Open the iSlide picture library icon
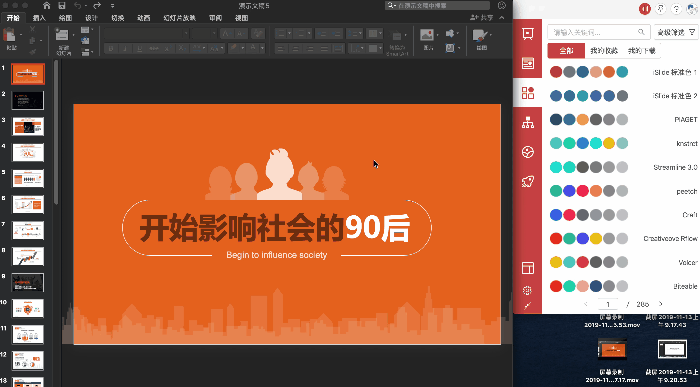The width and height of the screenshot is (700, 387). point(528,63)
